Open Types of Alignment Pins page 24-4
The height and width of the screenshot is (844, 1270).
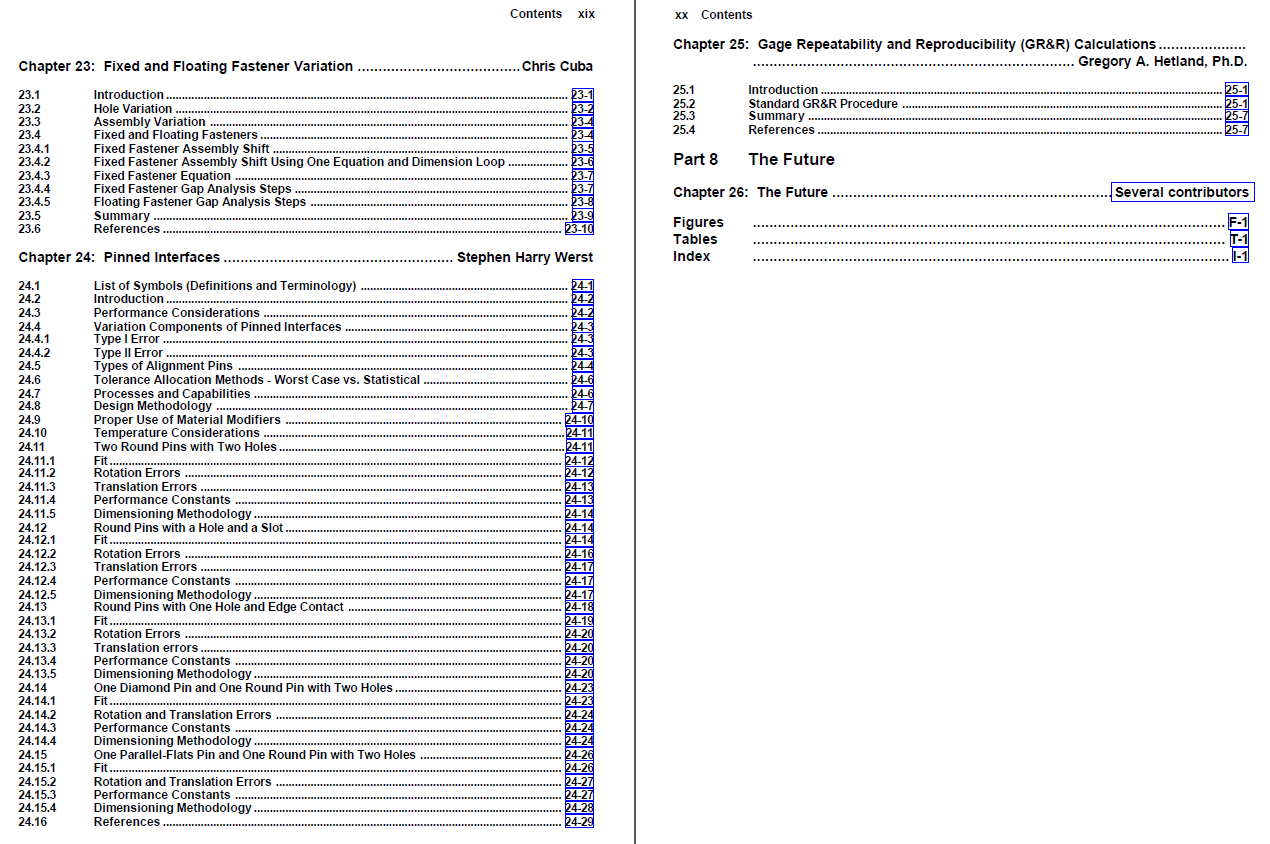pyautogui.click(x=581, y=366)
